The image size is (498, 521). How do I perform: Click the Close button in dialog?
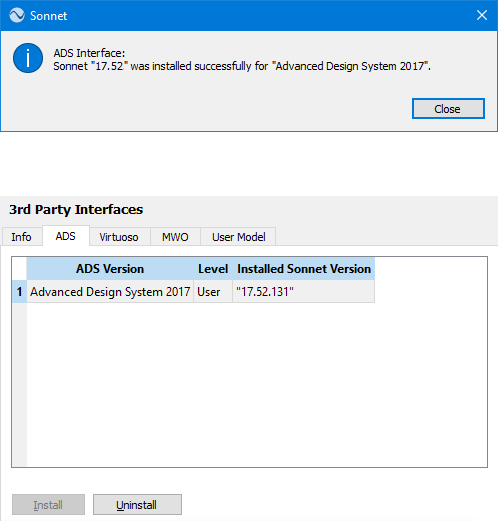point(448,109)
